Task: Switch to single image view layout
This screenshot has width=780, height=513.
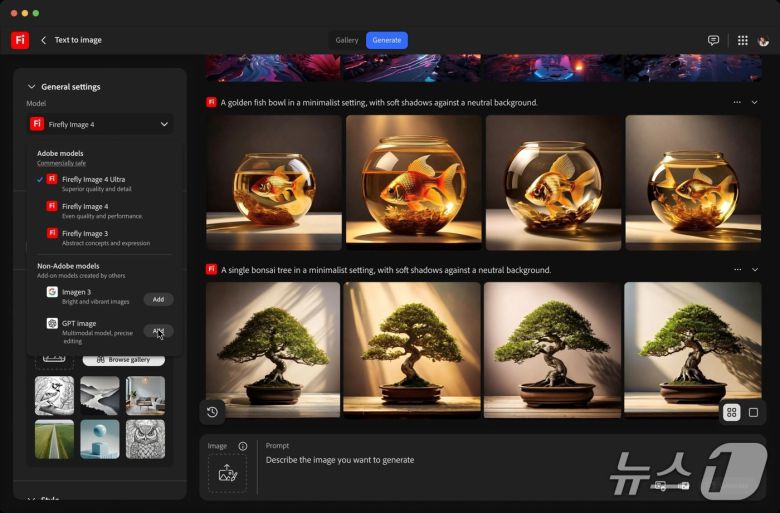Action: [x=753, y=412]
